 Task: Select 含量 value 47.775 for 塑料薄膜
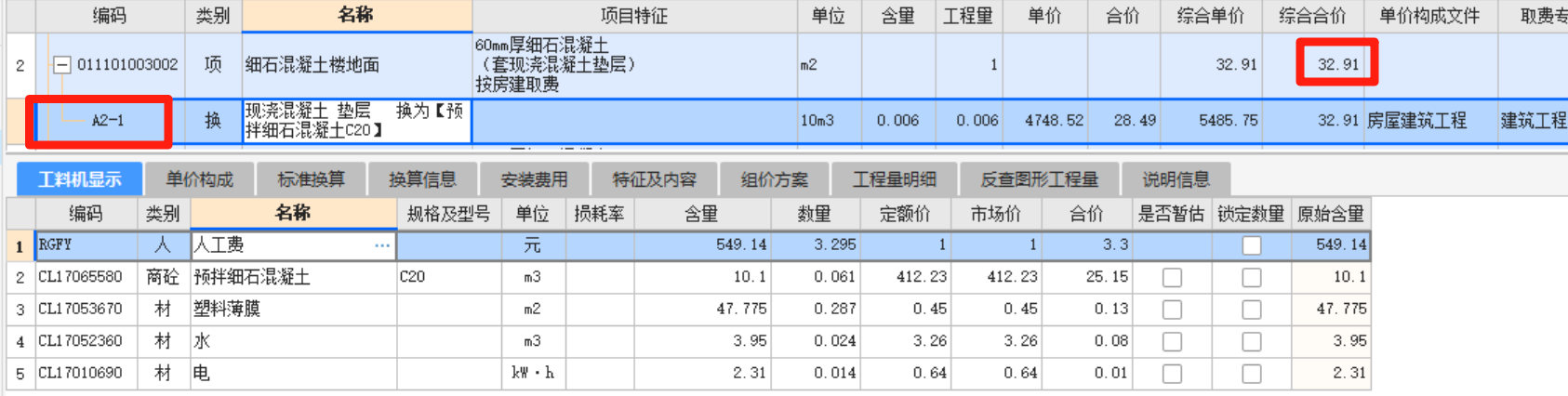741,310
